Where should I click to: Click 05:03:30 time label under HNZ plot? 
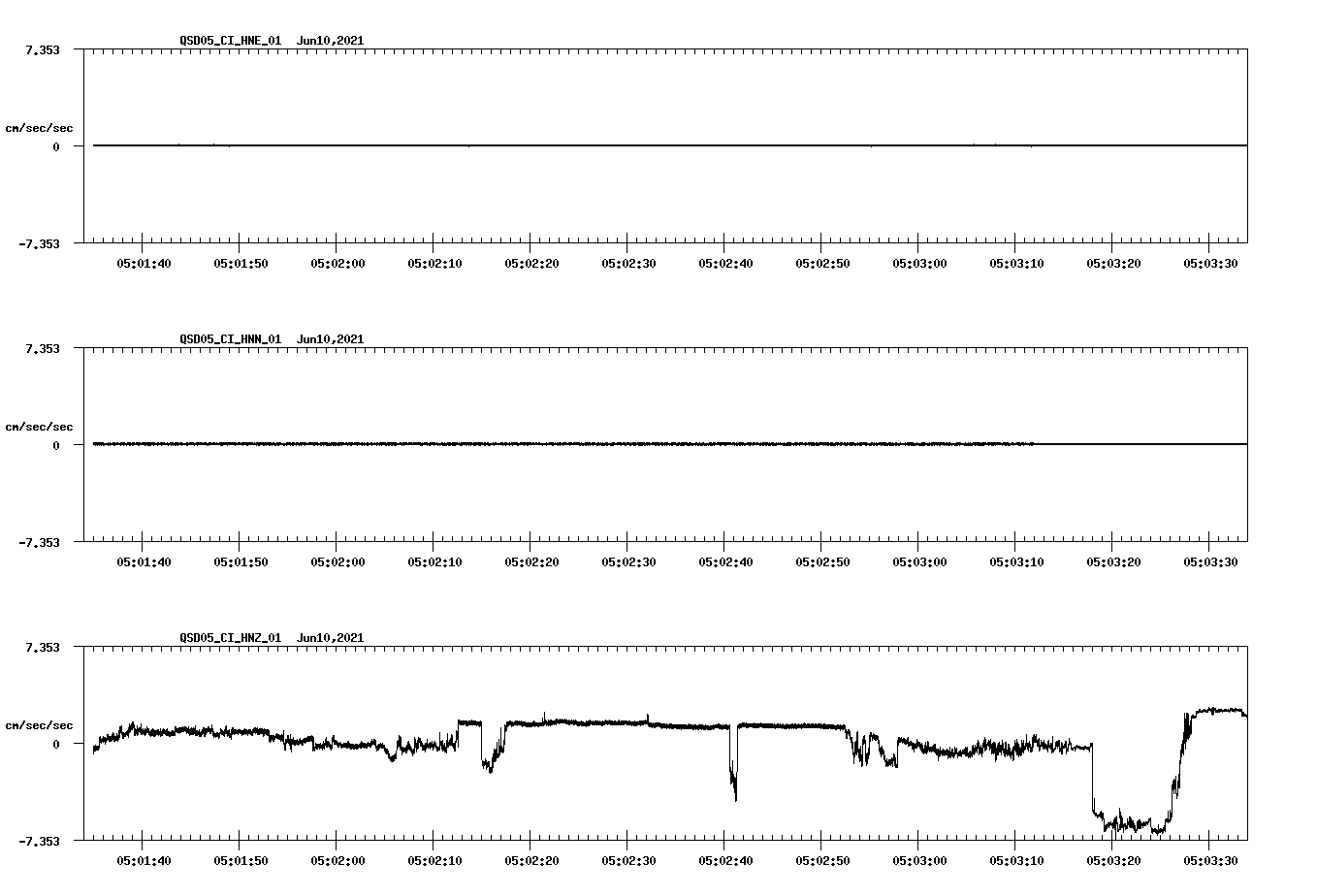(x=1210, y=860)
